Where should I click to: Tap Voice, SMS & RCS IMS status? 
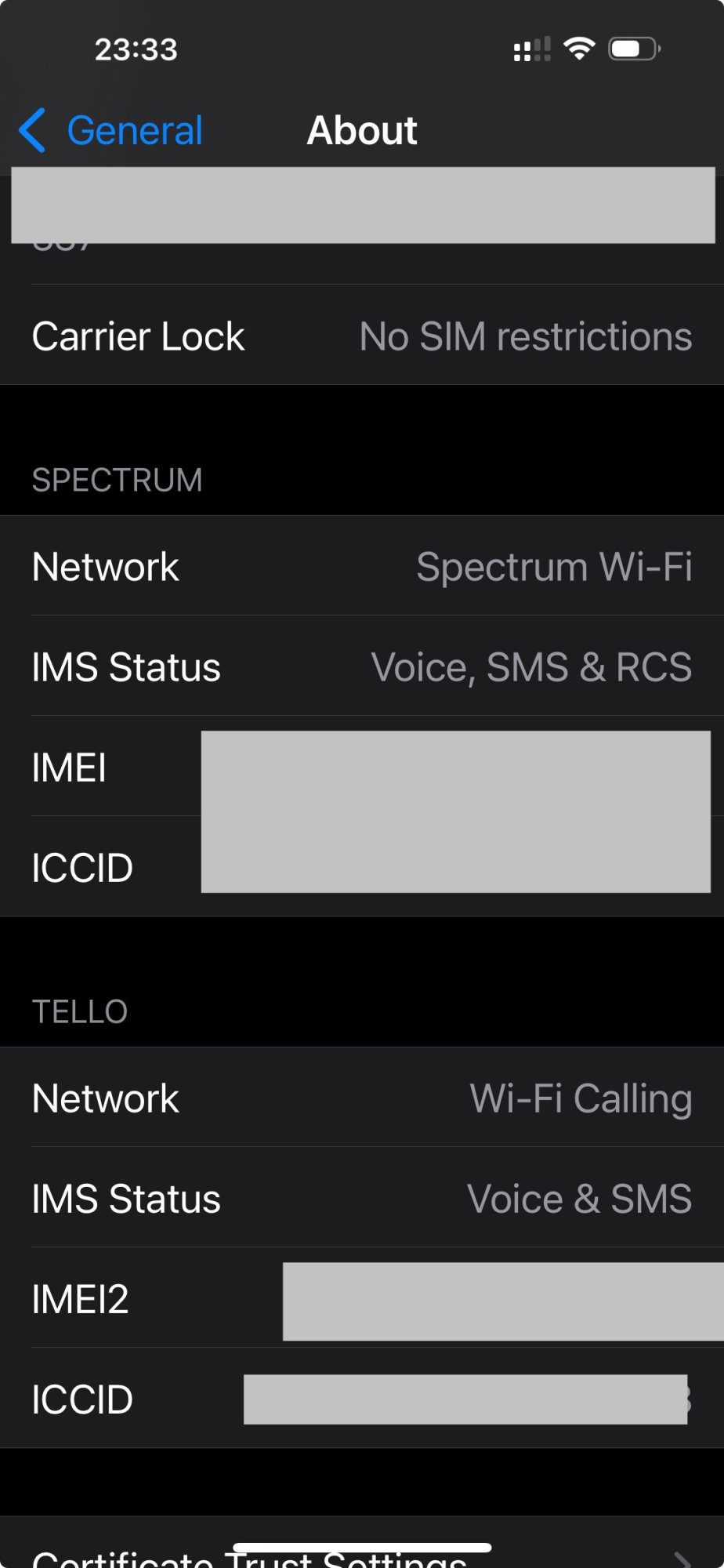pos(530,667)
